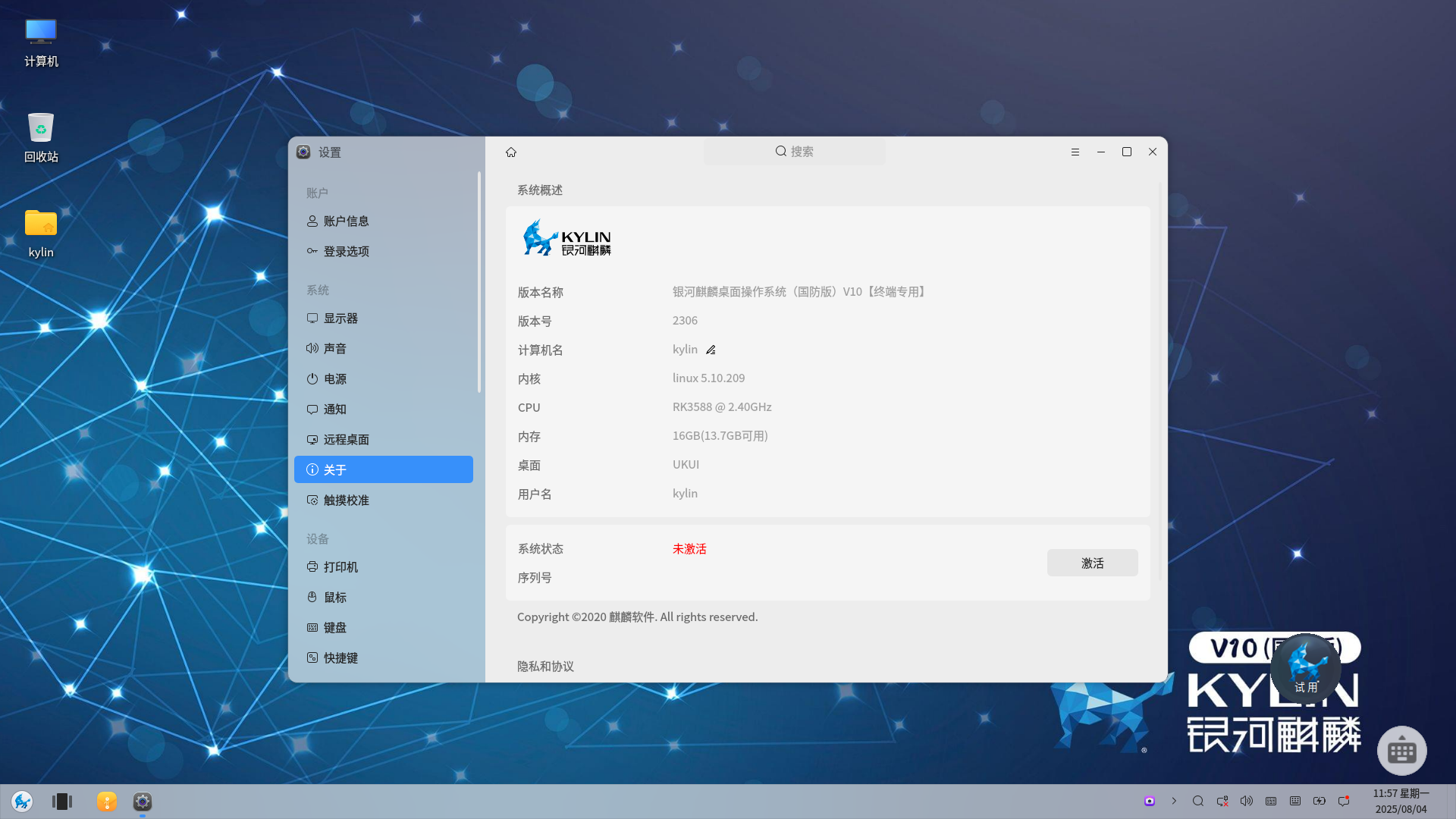Click the disconnected network tray icon
The width and height of the screenshot is (1456, 819).
pyautogui.click(x=1222, y=801)
